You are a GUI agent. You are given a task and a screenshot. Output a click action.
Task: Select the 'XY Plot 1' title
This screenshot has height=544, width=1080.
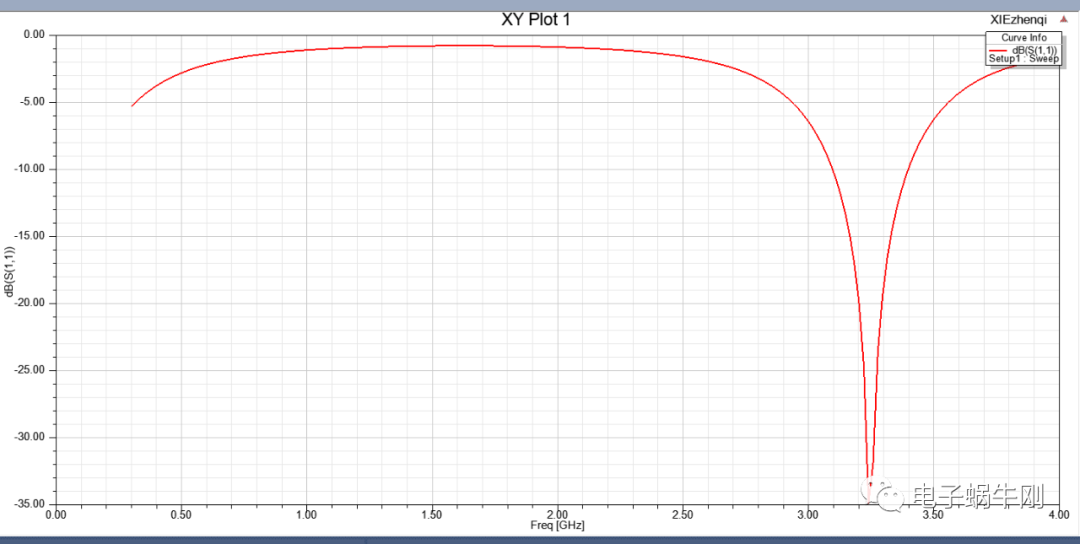[536, 20]
